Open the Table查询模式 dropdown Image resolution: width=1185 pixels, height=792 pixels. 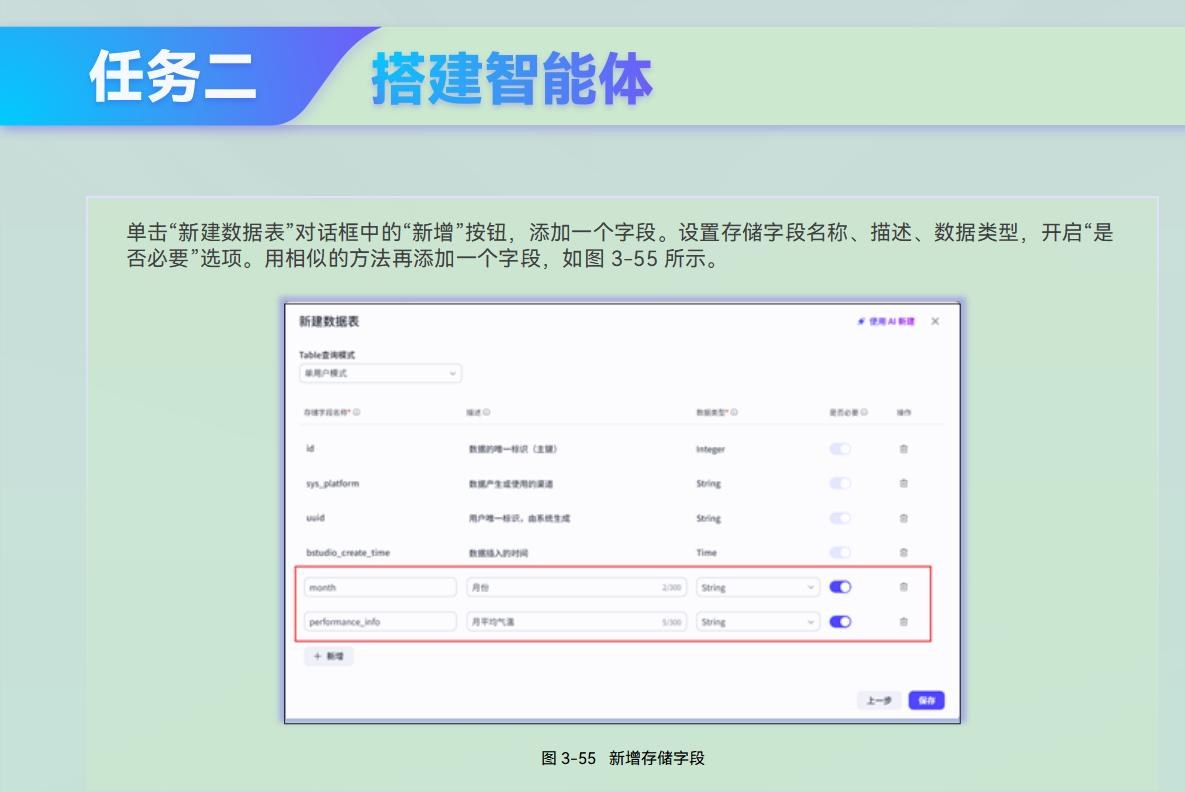coord(380,373)
